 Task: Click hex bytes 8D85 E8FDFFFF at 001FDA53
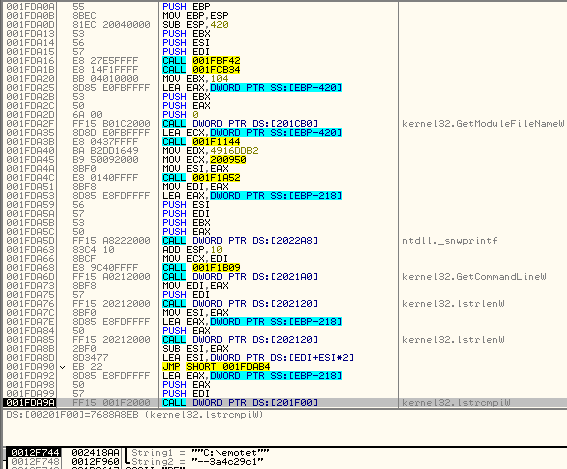click(x=111, y=196)
